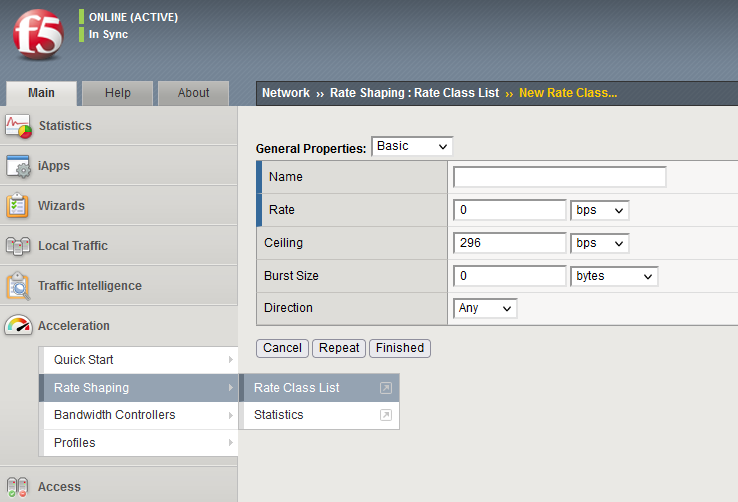The image size is (738, 502).
Task: Click the Local Traffic icon
Action: pos(19,246)
